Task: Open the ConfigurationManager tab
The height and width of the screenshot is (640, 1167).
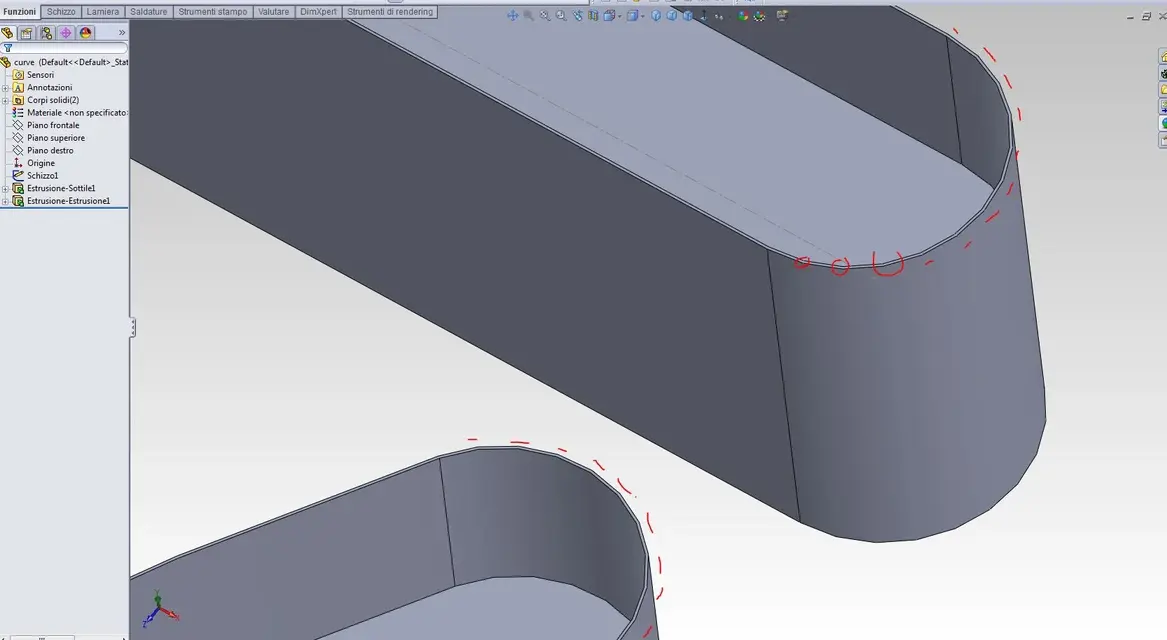Action: 46,33
